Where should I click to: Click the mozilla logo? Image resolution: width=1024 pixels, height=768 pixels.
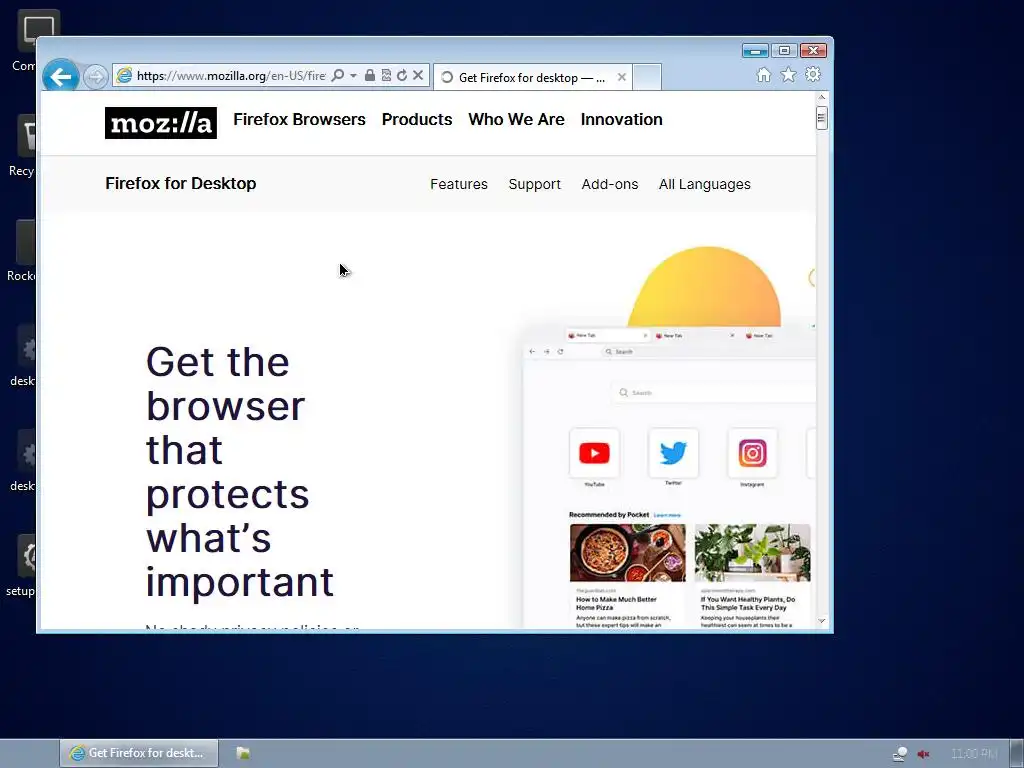[x=161, y=123]
